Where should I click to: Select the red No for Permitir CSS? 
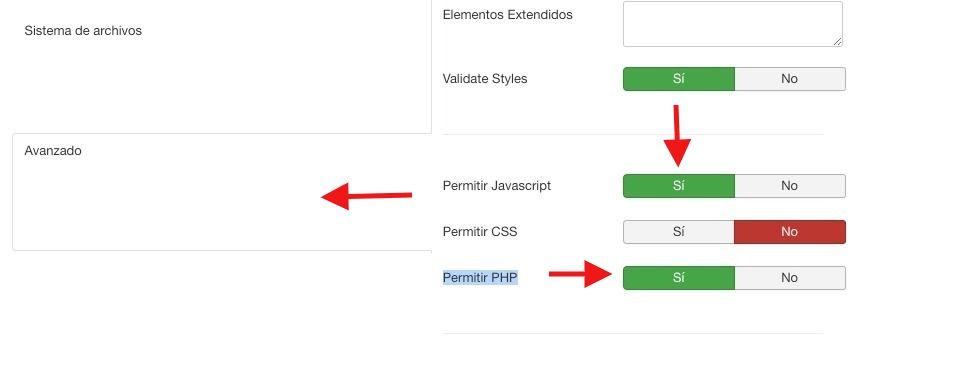(789, 232)
